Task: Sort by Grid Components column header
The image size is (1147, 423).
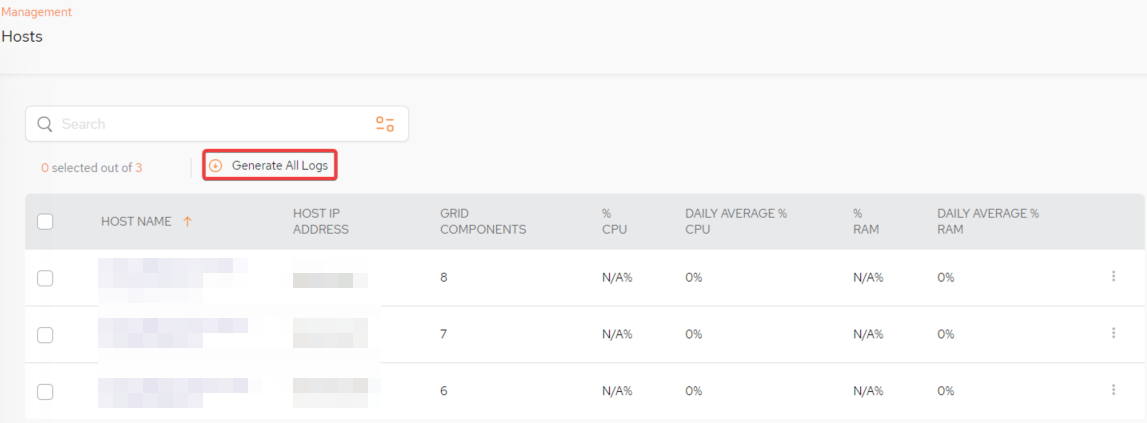Action: click(x=482, y=221)
